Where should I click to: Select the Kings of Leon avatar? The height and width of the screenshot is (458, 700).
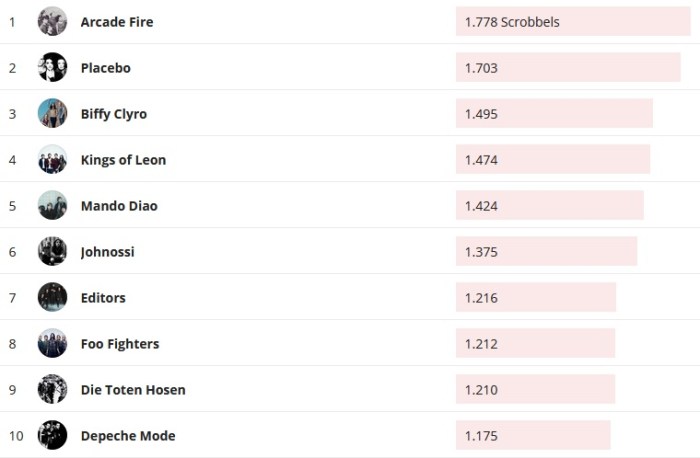(x=52, y=159)
